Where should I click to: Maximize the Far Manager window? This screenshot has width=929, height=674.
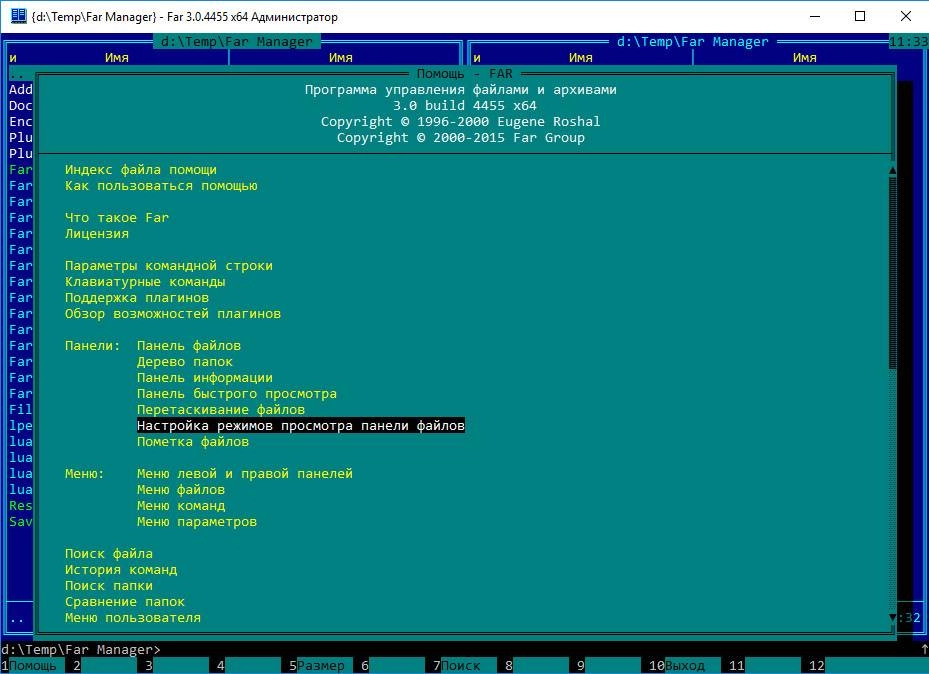[x=860, y=16]
